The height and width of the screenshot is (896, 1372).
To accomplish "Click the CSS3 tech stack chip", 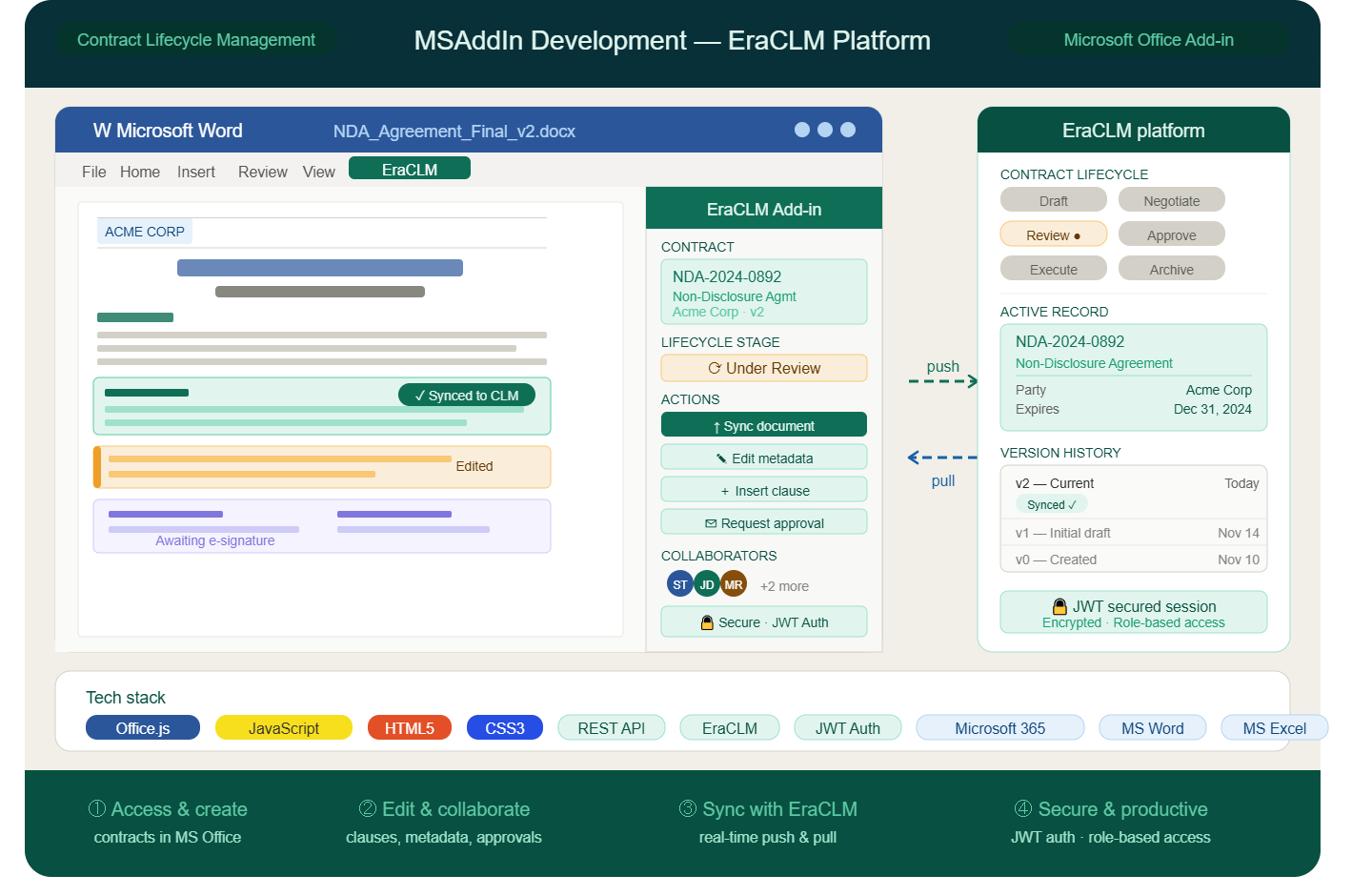I will [505, 728].
